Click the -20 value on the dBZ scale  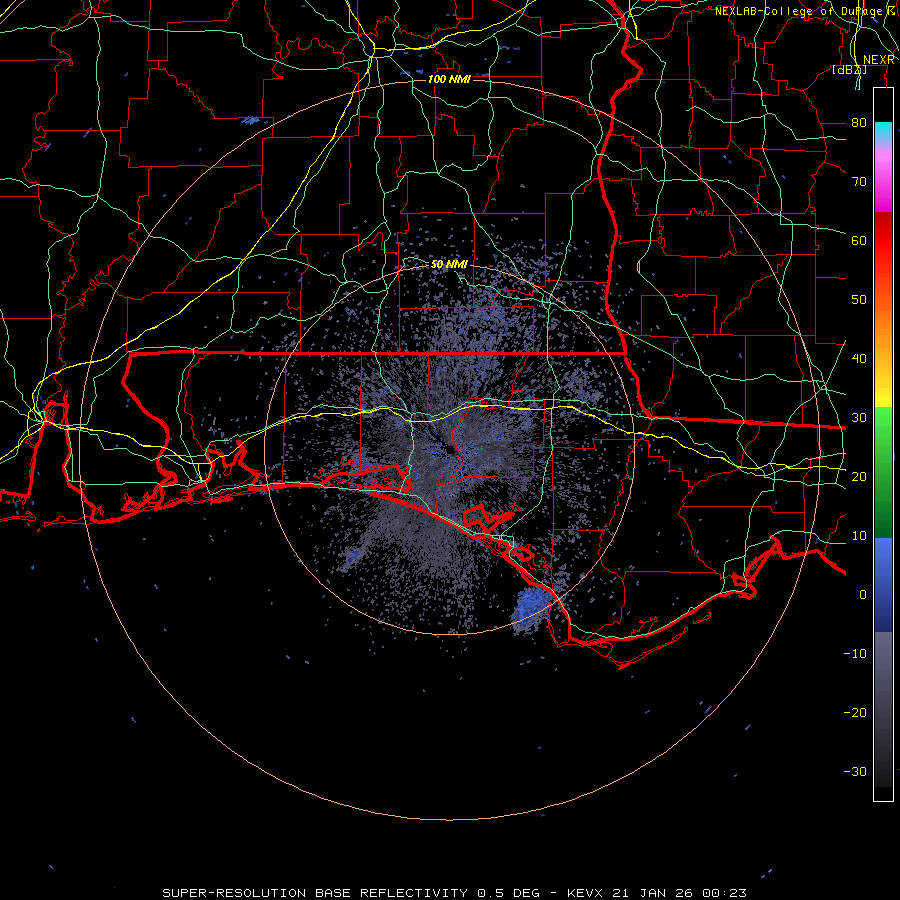point(855,712)
